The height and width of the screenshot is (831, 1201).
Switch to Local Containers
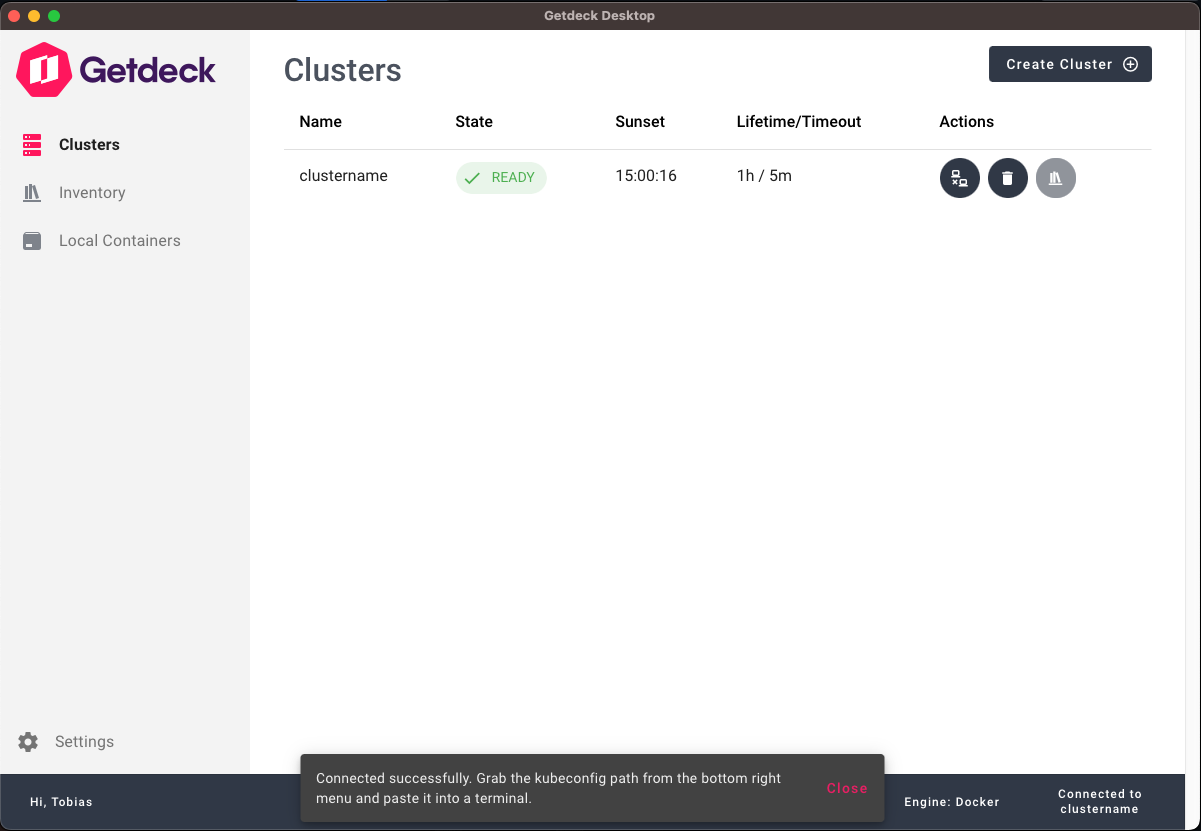pos(120,241)
